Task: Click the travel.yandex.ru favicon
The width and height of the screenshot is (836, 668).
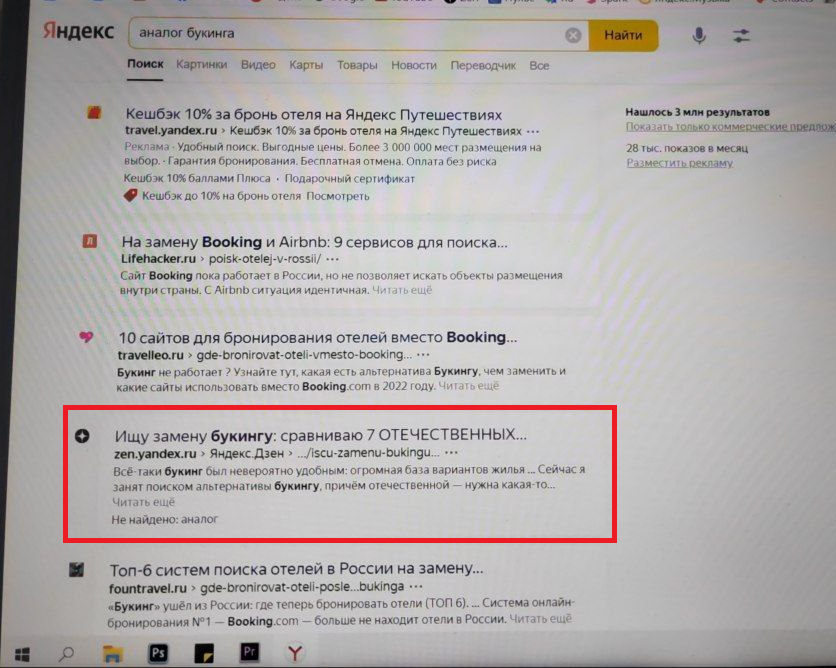Action: [94, 112]
